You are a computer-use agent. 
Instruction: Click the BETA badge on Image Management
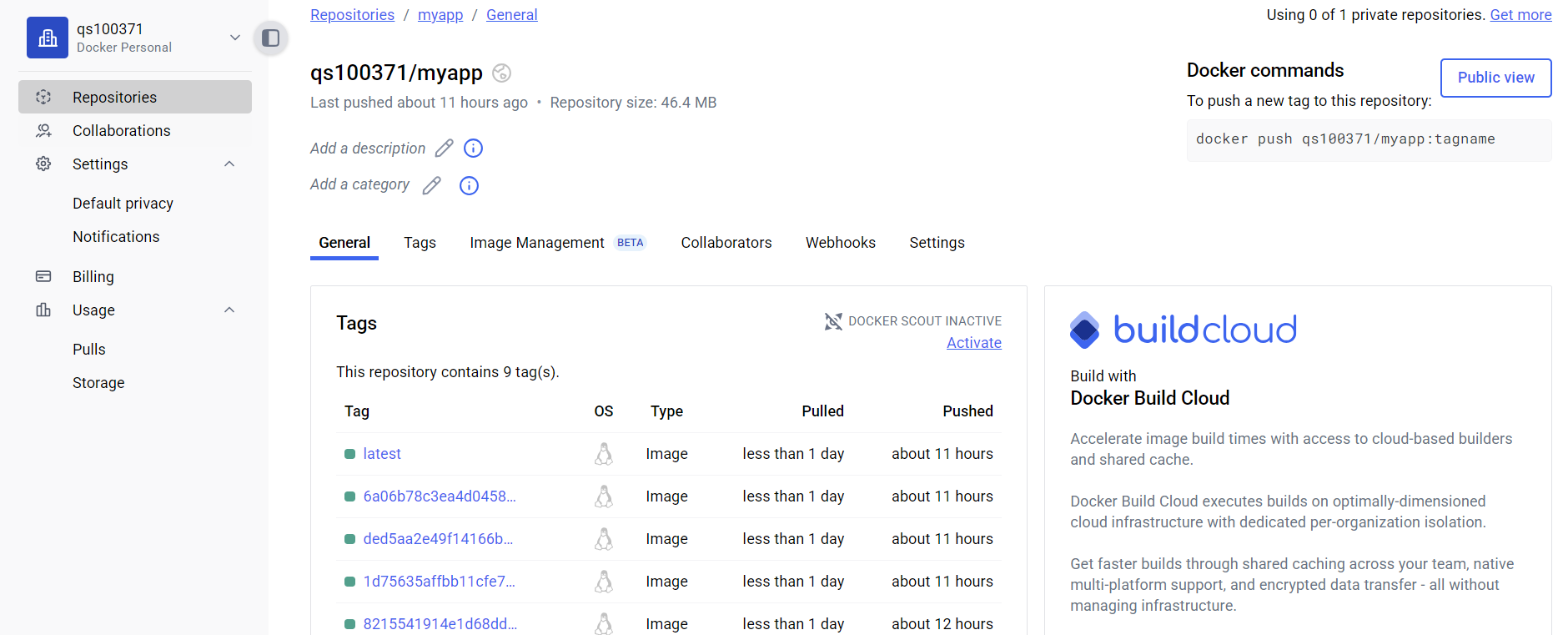coord(630,243)
